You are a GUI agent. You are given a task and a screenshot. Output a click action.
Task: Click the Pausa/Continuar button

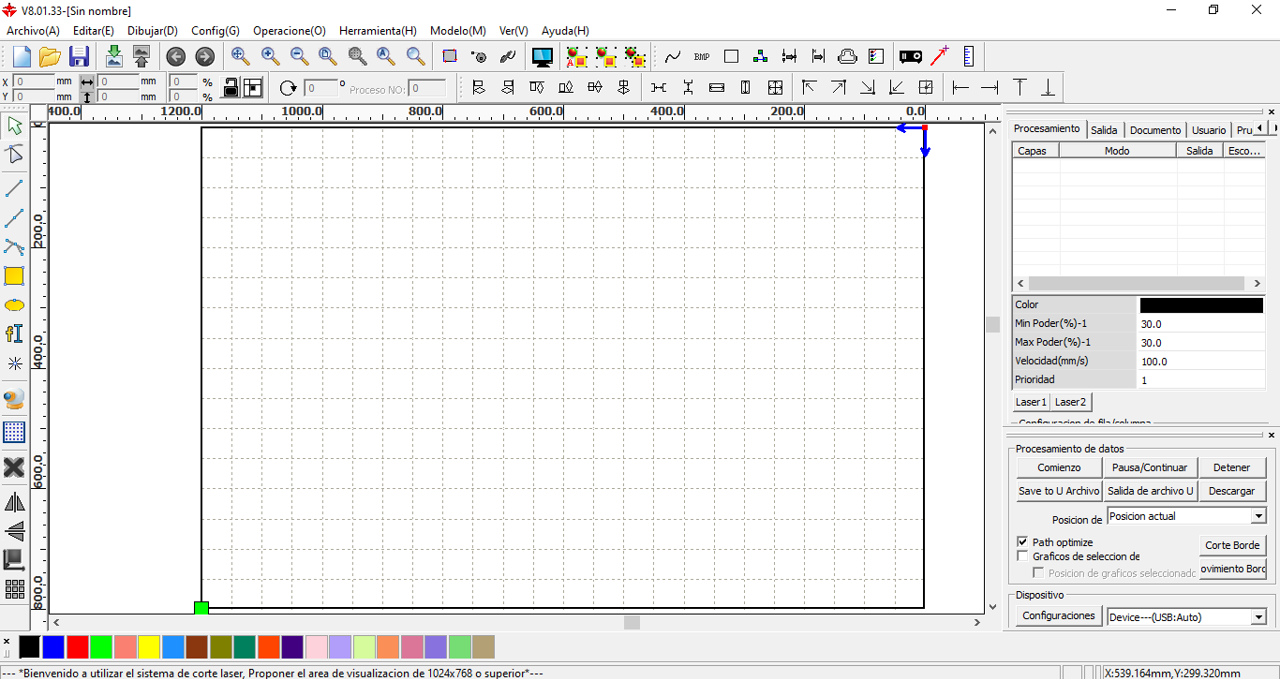coord(1149,467)
